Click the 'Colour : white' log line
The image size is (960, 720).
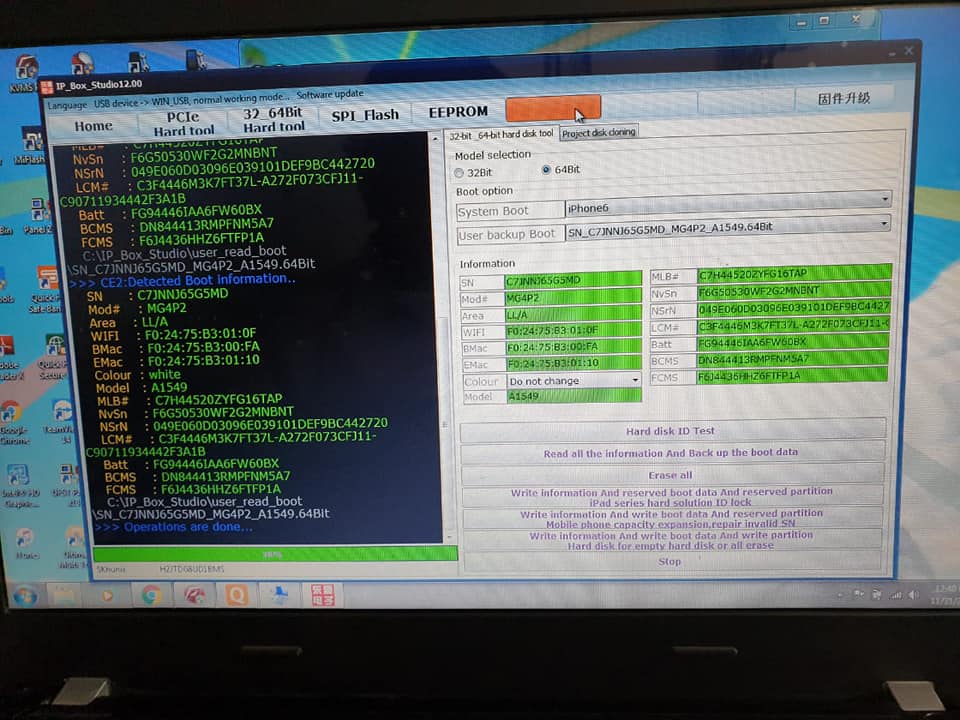point(138,375)
